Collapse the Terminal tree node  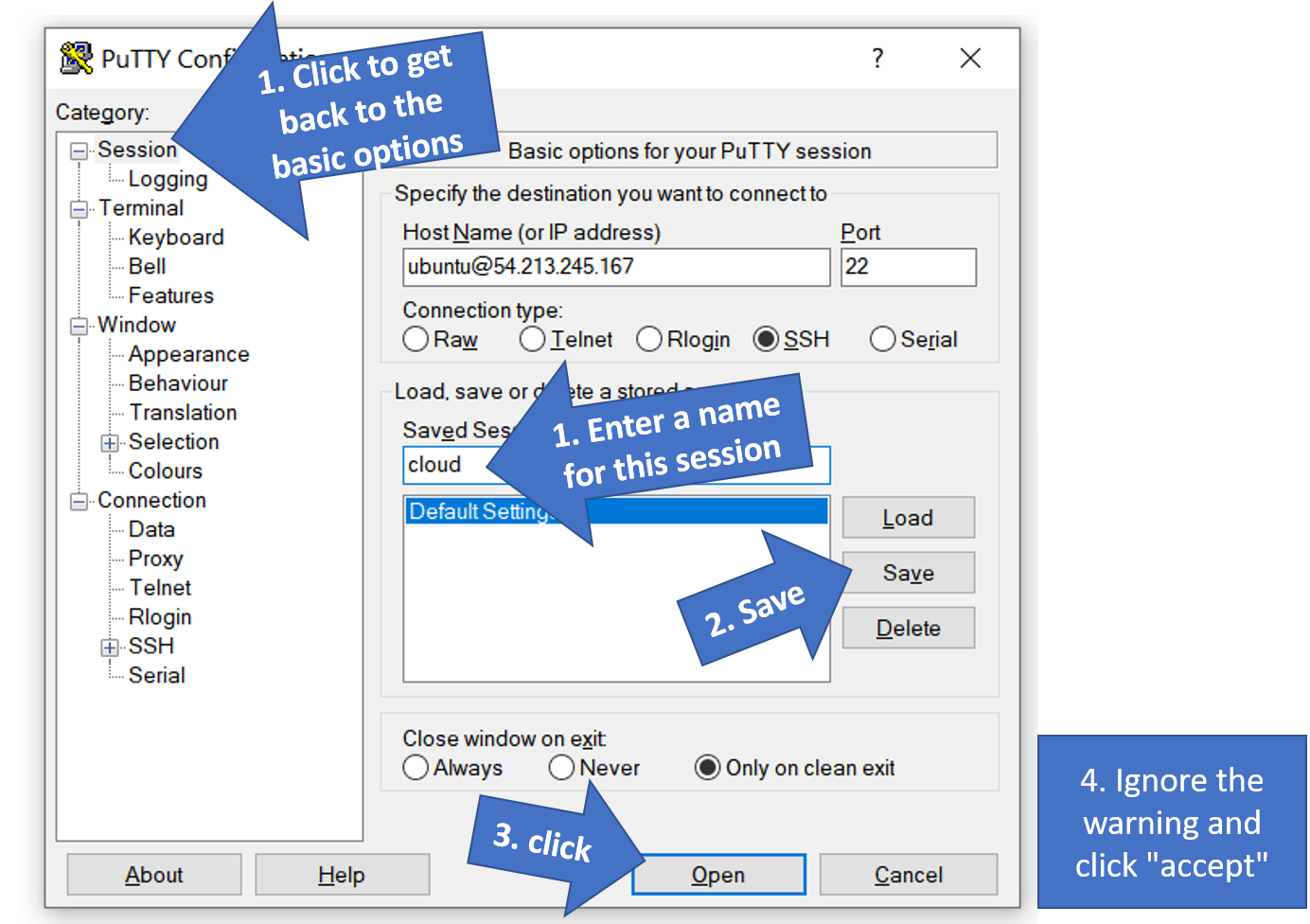coord(80,209)
